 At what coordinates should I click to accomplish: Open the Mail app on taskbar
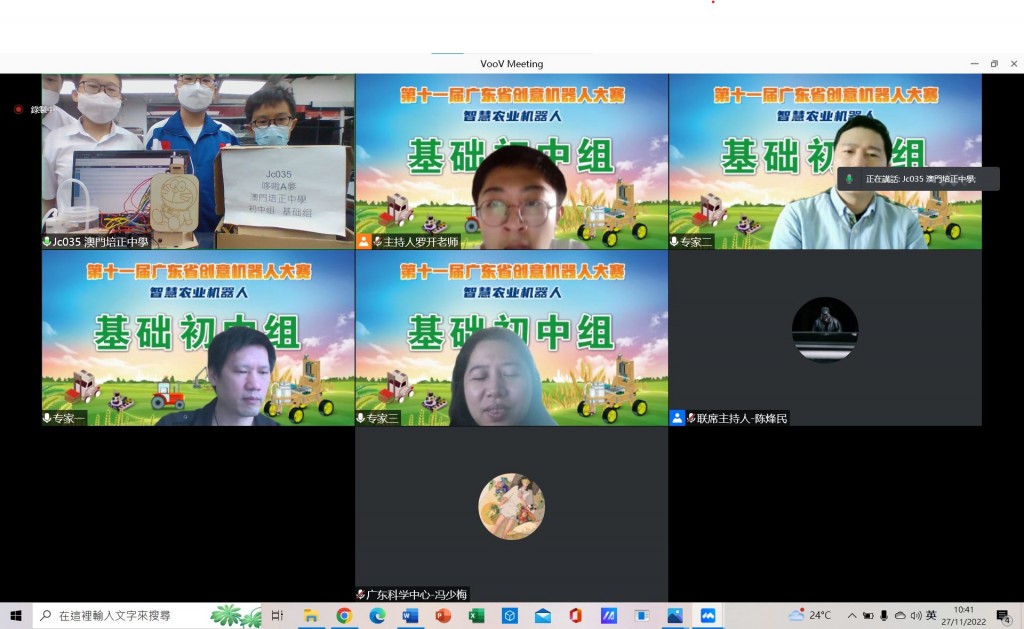(542, 616)
